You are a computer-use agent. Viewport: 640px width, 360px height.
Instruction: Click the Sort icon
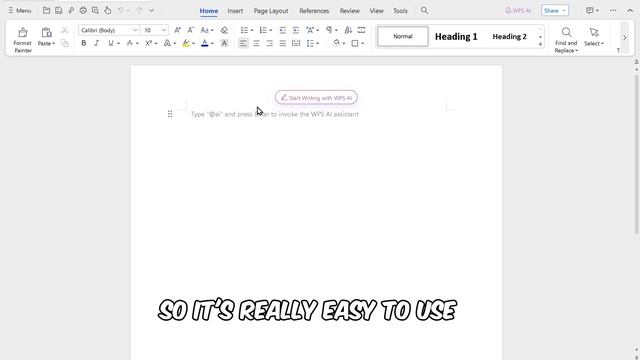(x=348, y=30)
